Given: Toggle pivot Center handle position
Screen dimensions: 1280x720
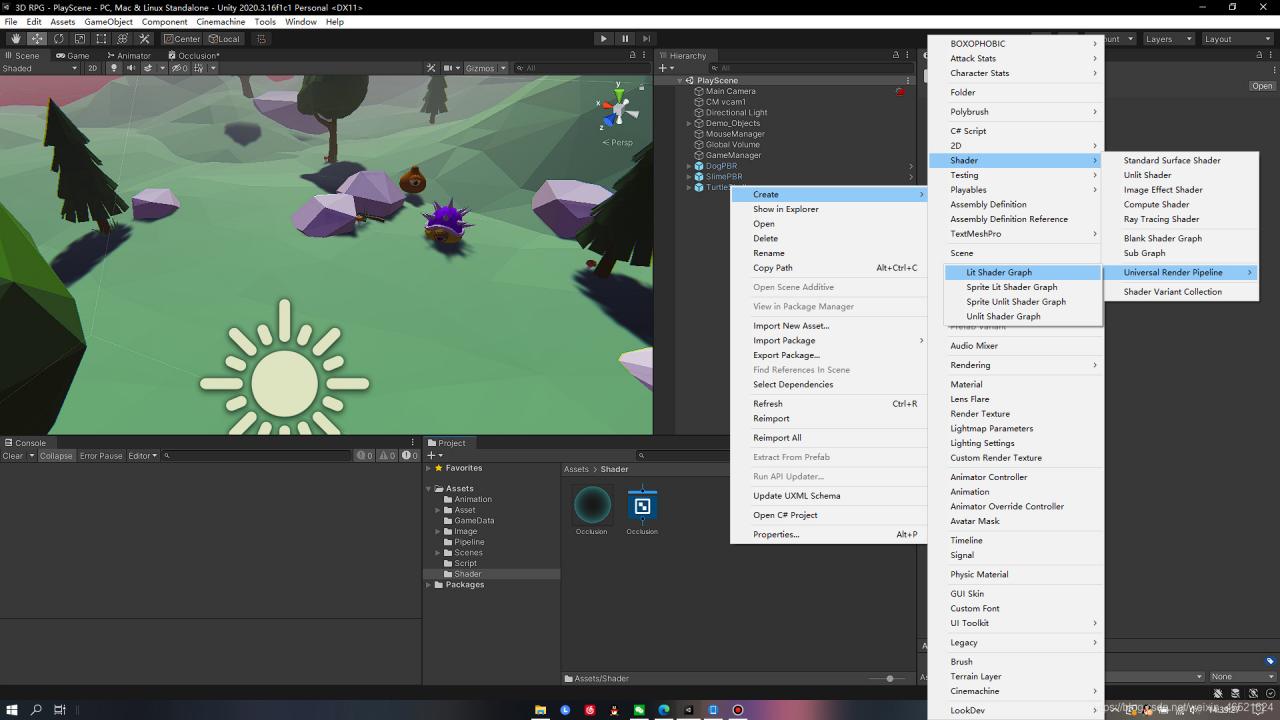Looking at the screenshot, I should [x=182, y=39].
